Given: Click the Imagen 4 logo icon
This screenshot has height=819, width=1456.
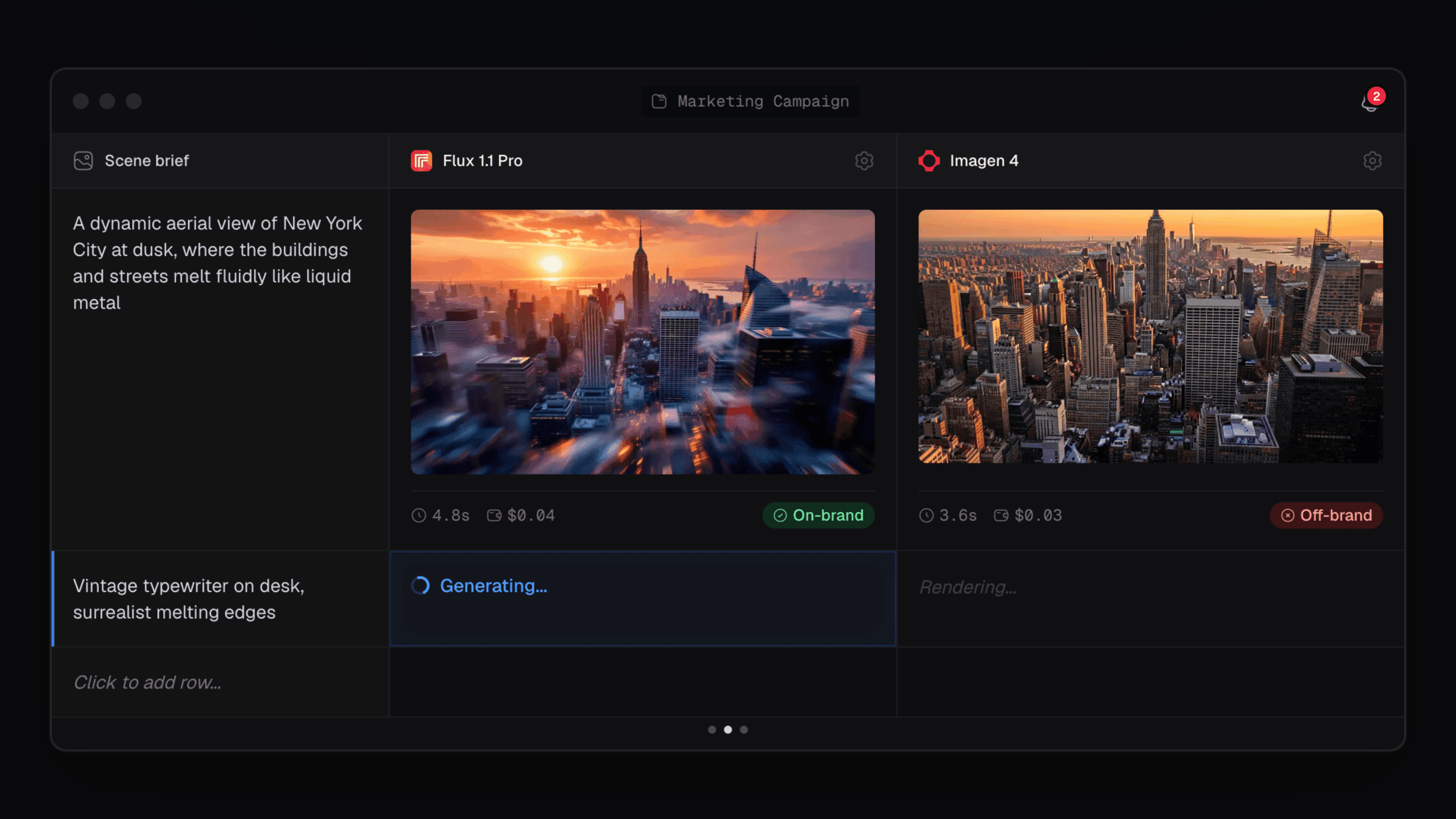Looking at the screenshot, I should click(x=929, y=161).
